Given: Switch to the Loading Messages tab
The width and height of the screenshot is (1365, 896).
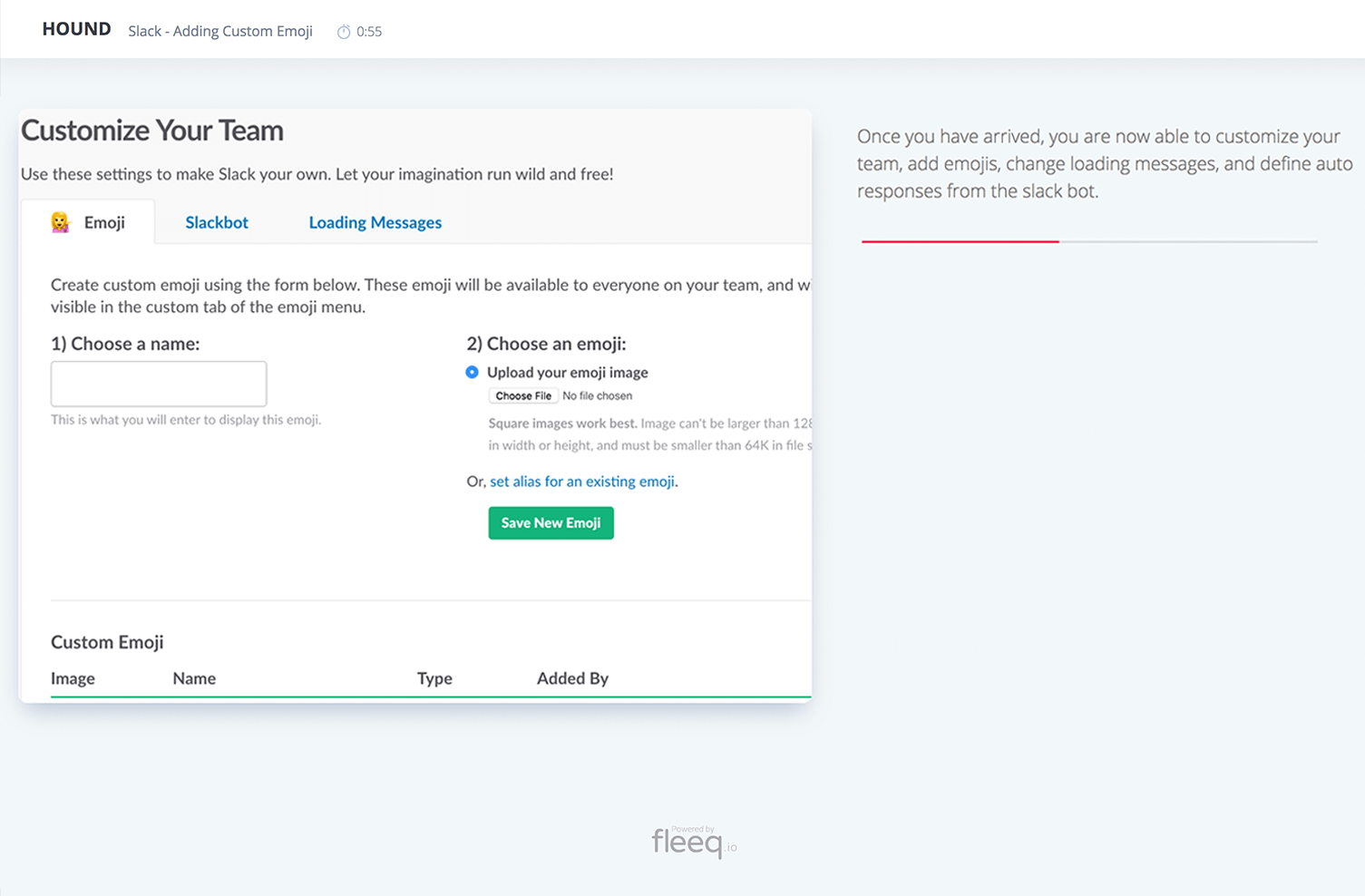Looking at the screenshot, I should pyautogui.click(x=375, y=222).
